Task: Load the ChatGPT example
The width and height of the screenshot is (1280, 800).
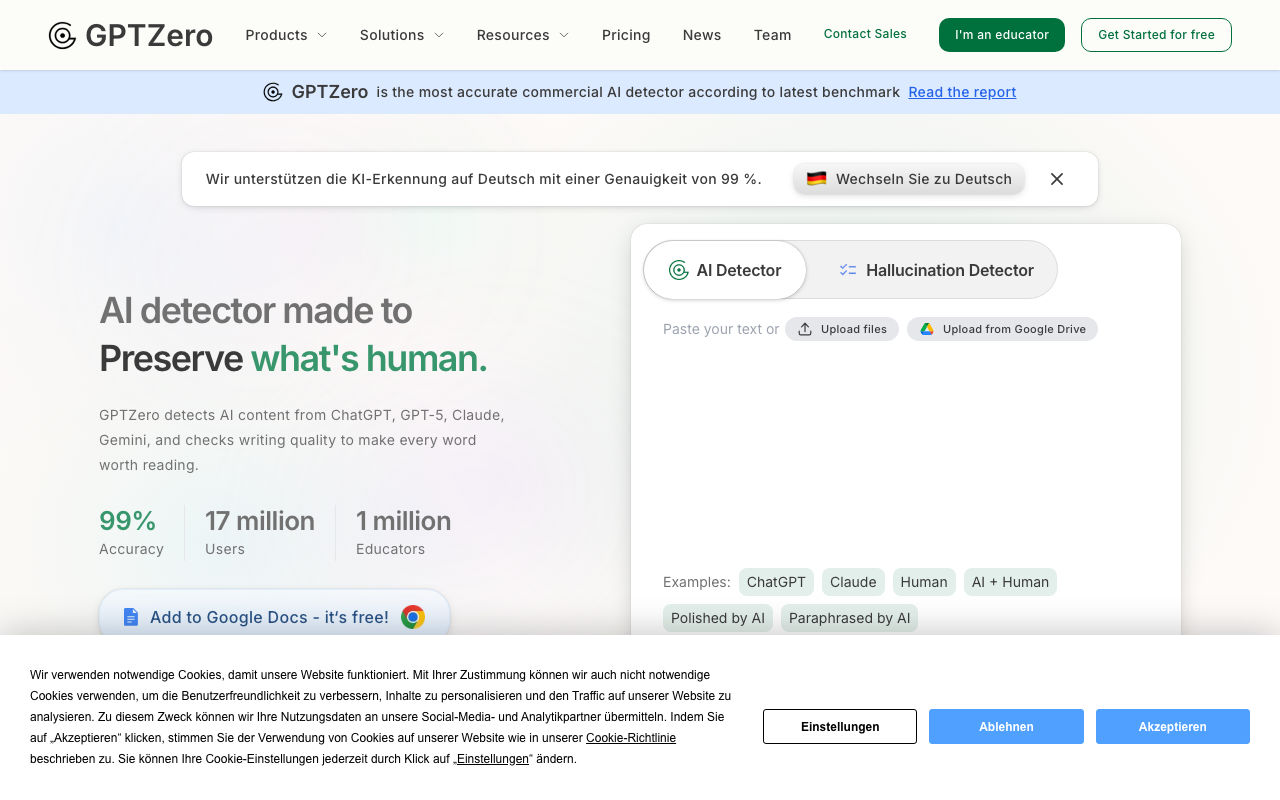Action: [x=776, y=582]
